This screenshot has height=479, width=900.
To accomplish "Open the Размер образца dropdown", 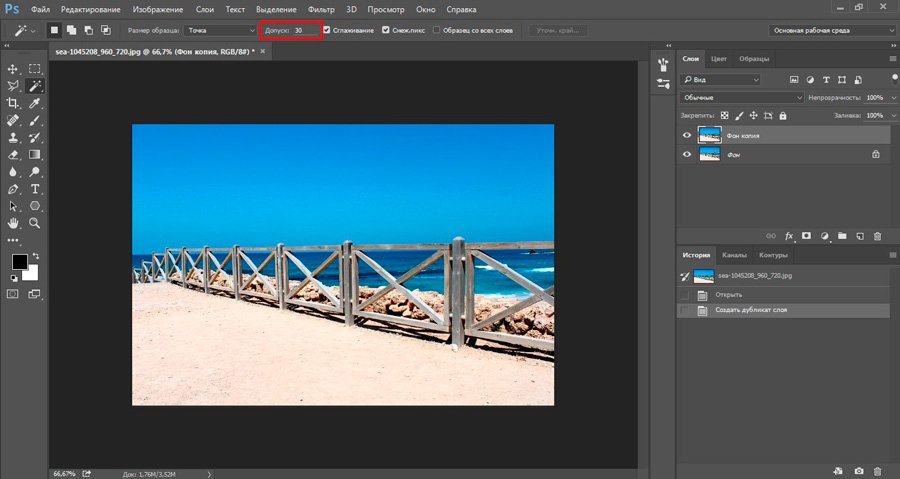I will point(220,30).
